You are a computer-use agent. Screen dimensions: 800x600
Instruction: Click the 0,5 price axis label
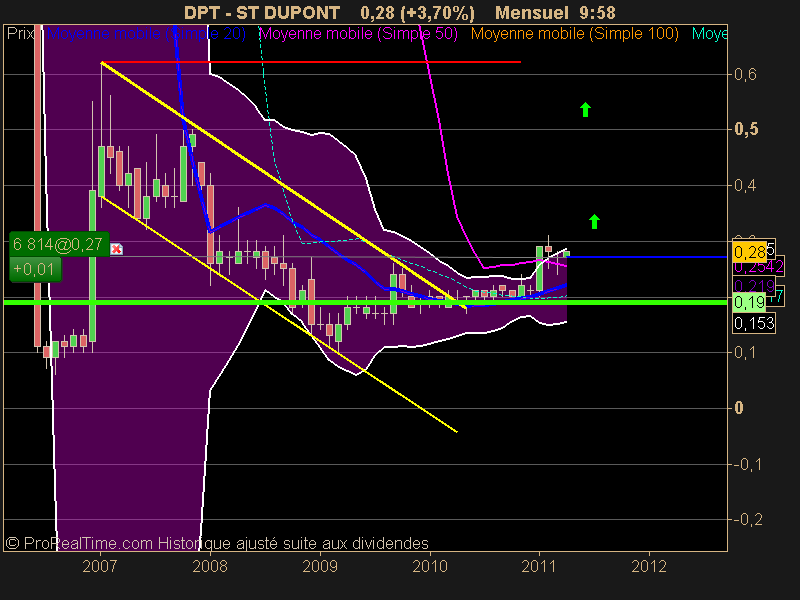point(746,130)
